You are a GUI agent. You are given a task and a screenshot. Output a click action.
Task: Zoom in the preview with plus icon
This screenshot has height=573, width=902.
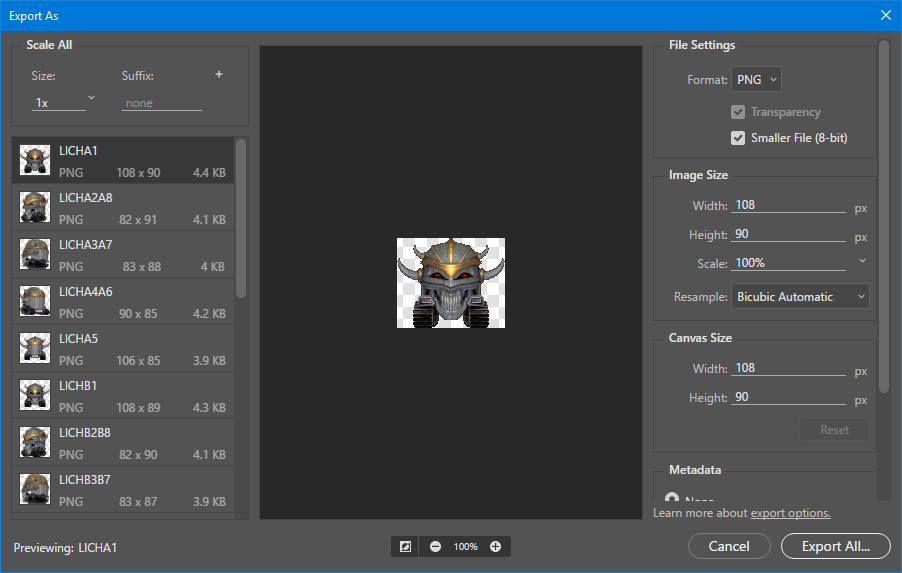[495, 547]
